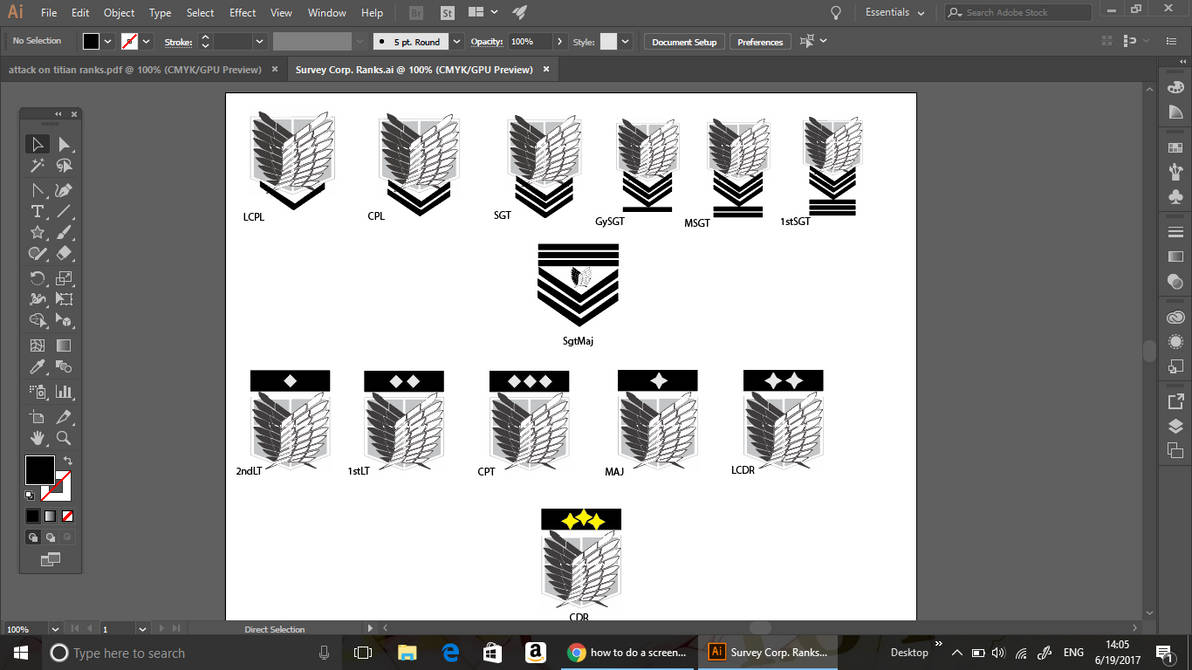Activate the Type tool

(36, 211)
